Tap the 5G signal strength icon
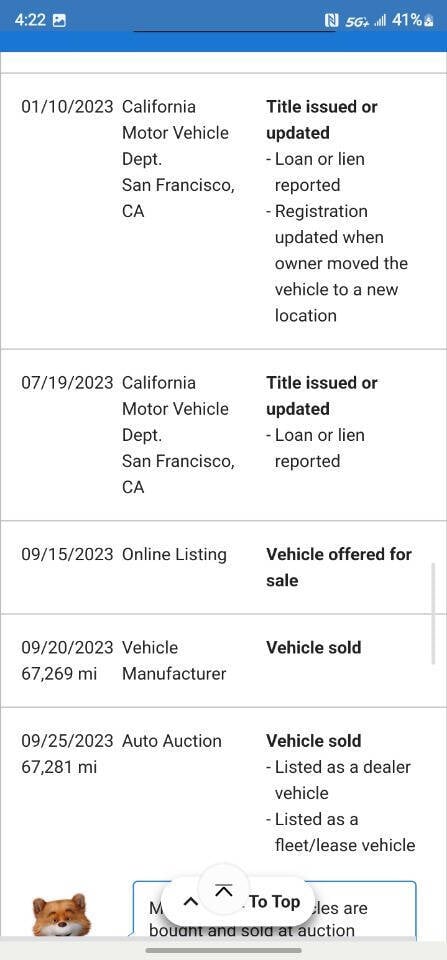447x960 pixels. coord(366,21)
